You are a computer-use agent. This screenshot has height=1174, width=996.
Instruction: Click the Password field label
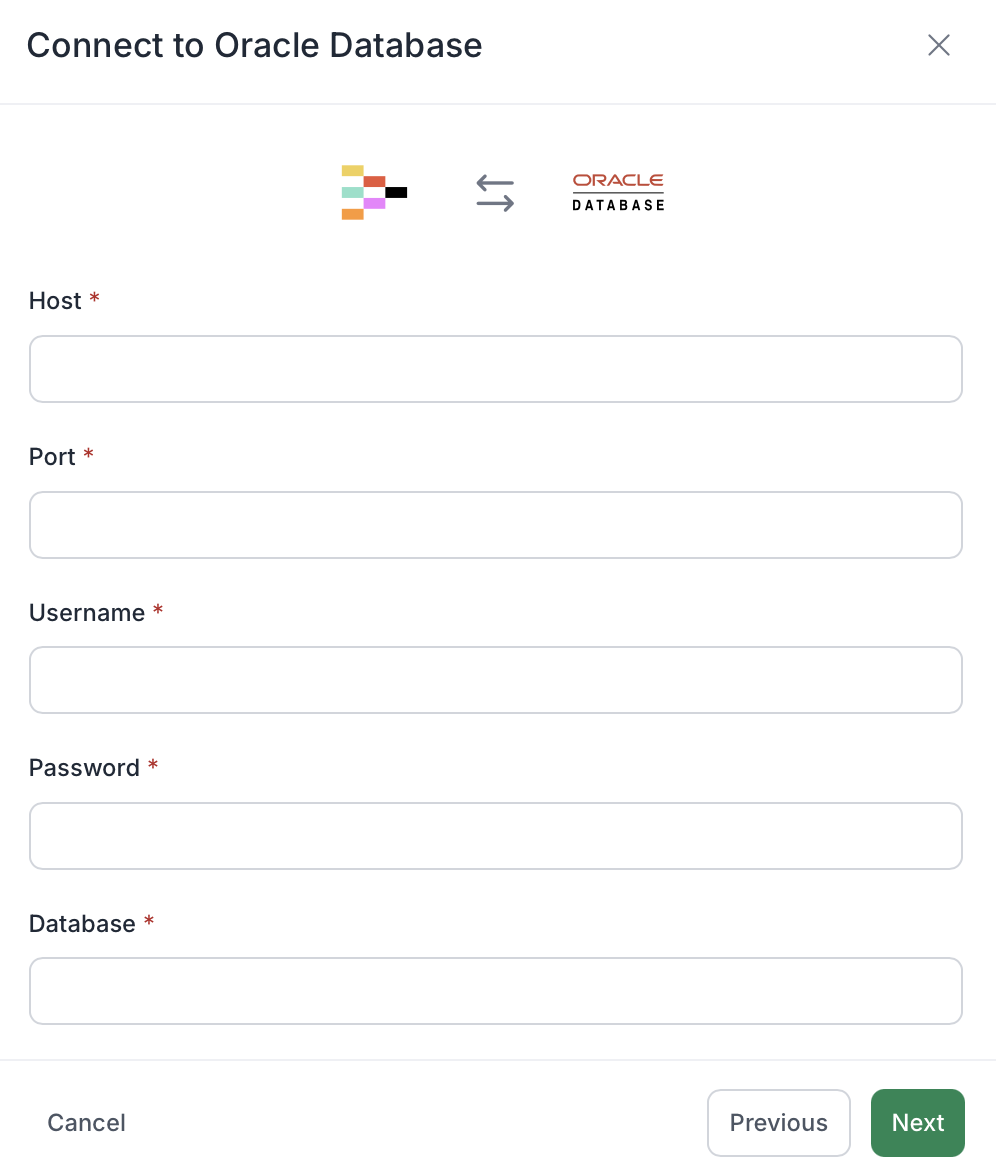84,767
